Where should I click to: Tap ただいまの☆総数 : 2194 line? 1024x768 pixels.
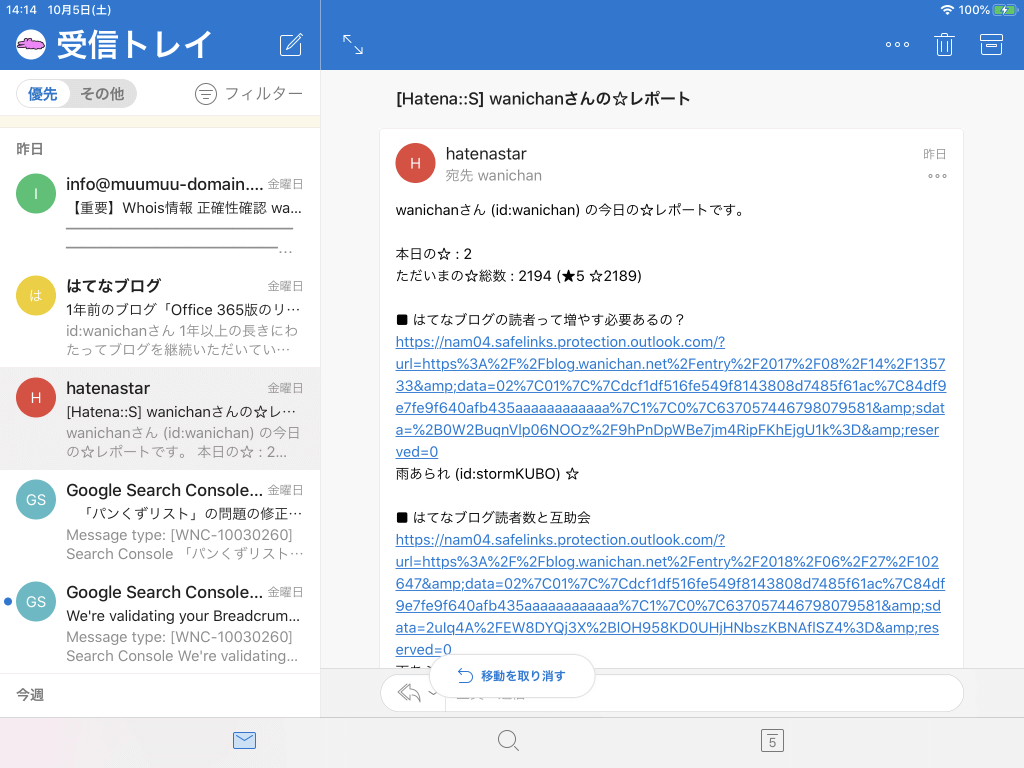click(x=519, y=276)
